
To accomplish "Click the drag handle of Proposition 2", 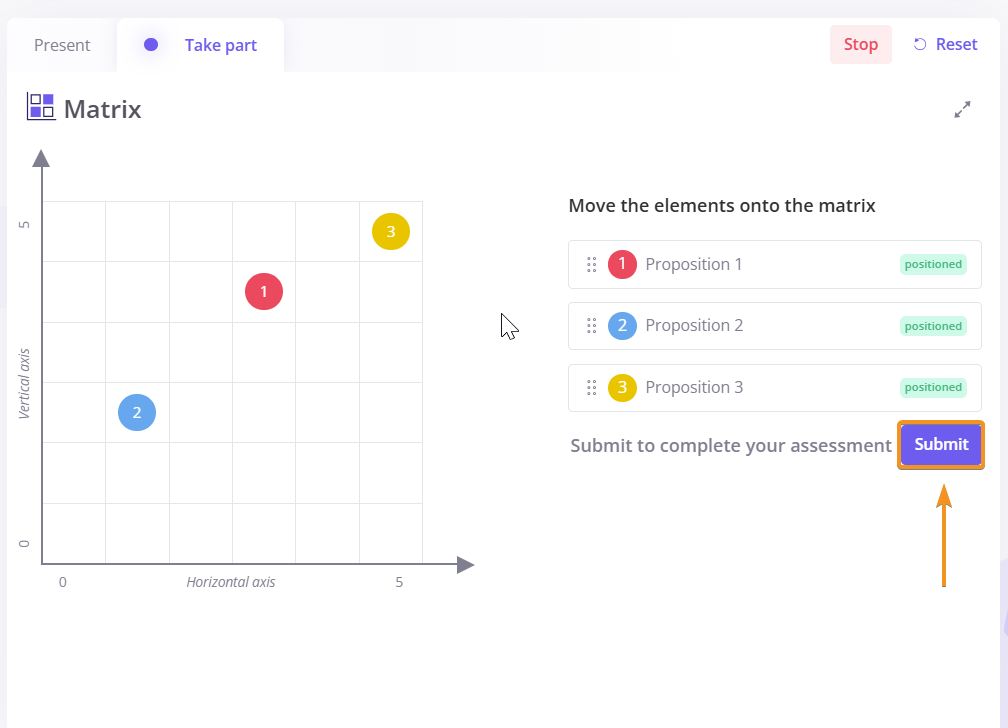I will tap(591, 326).
